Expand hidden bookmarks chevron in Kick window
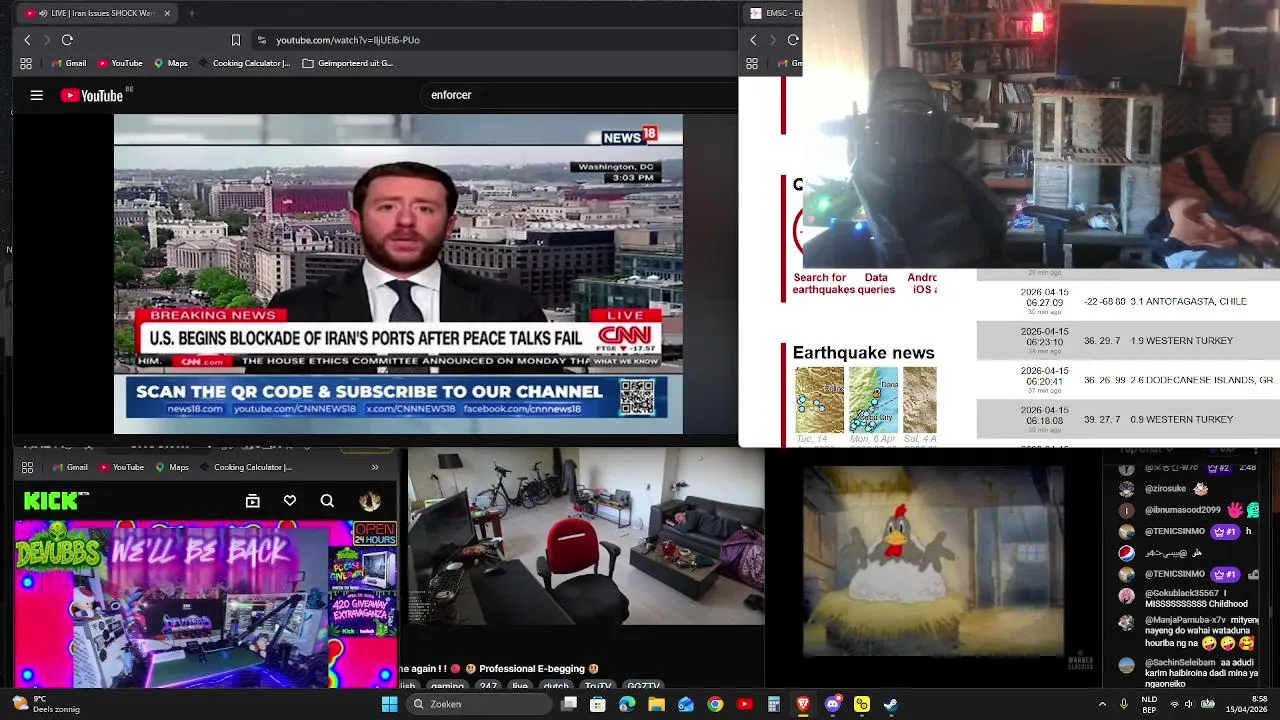 pyautogui.click(x=375, y=467)
